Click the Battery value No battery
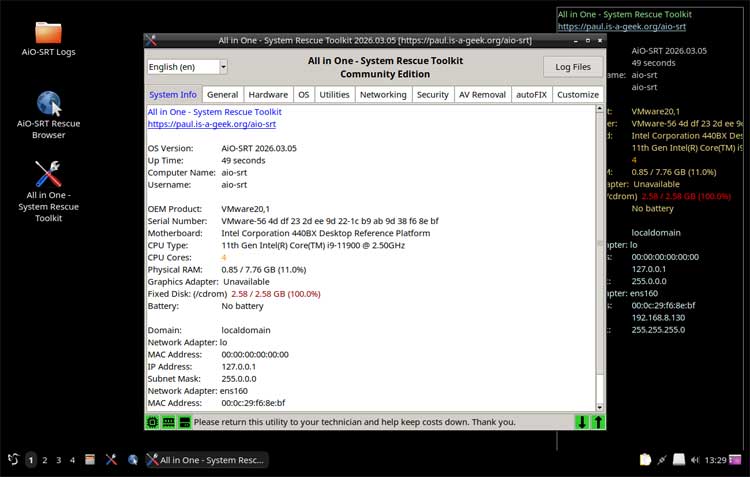This screenshot has width=750, height=477. coord(242,306)
